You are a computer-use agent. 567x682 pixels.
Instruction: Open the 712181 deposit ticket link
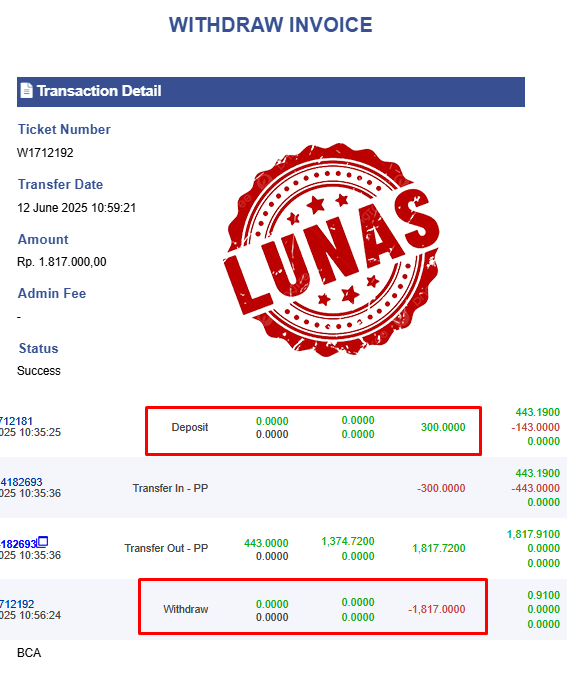[x=16, y=421]
